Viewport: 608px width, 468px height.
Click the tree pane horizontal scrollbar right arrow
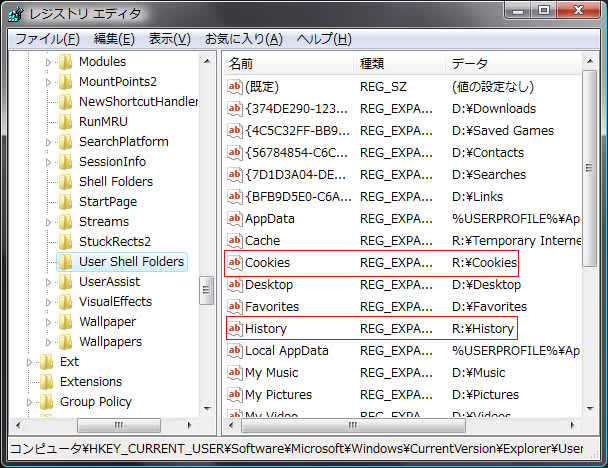tap(189, 425)
